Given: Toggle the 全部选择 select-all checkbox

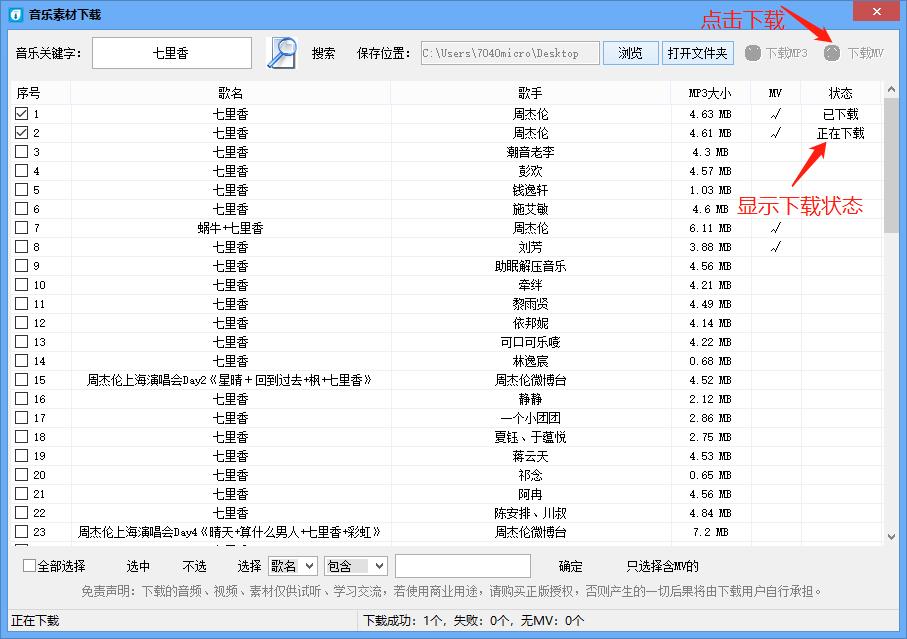Looking at the screenshot, I should click(28, 565).
